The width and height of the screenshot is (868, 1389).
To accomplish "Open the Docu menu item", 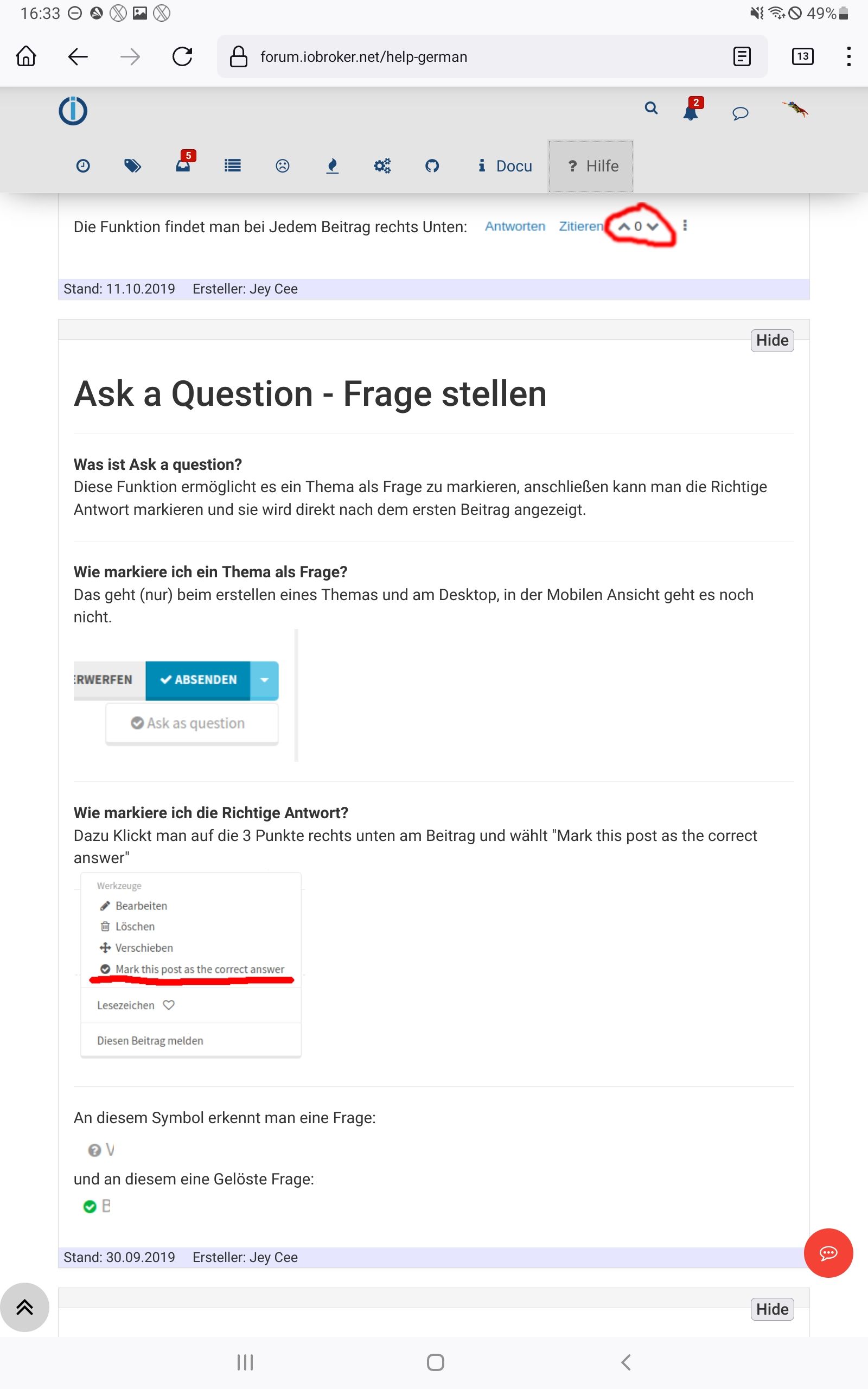I will [505, 166].
